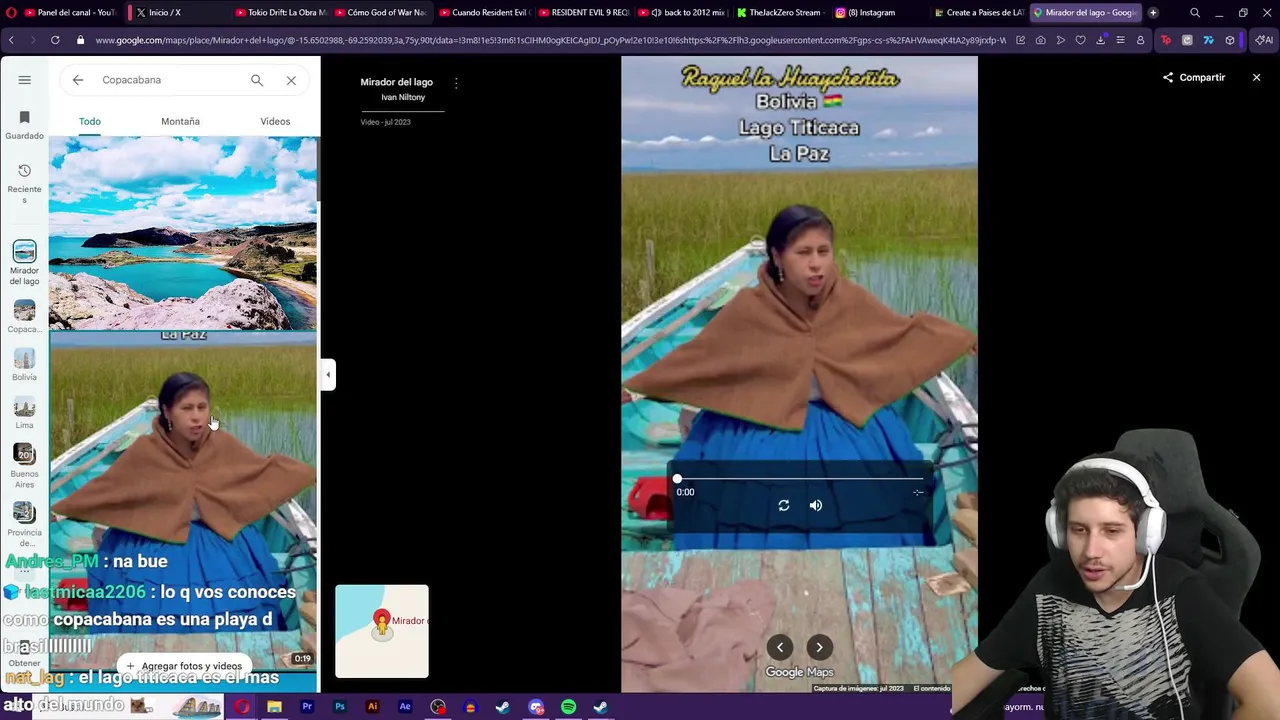Switch to the Montaña photos tab
This screenshot has width=1280, height=720.
[x=180, y=121]
